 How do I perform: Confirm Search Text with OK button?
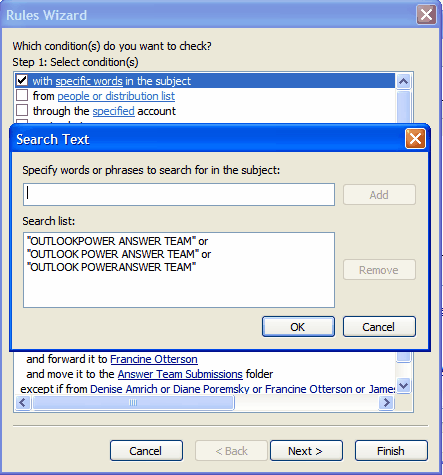click(x=298, y=327)
